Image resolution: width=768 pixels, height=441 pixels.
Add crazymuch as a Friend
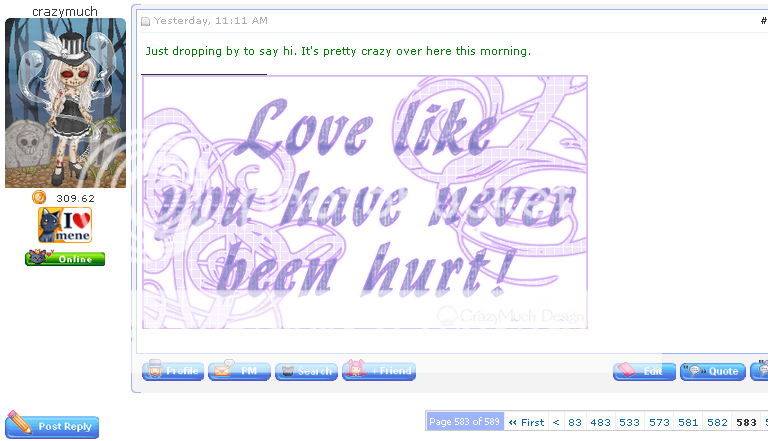pos(379,371)
